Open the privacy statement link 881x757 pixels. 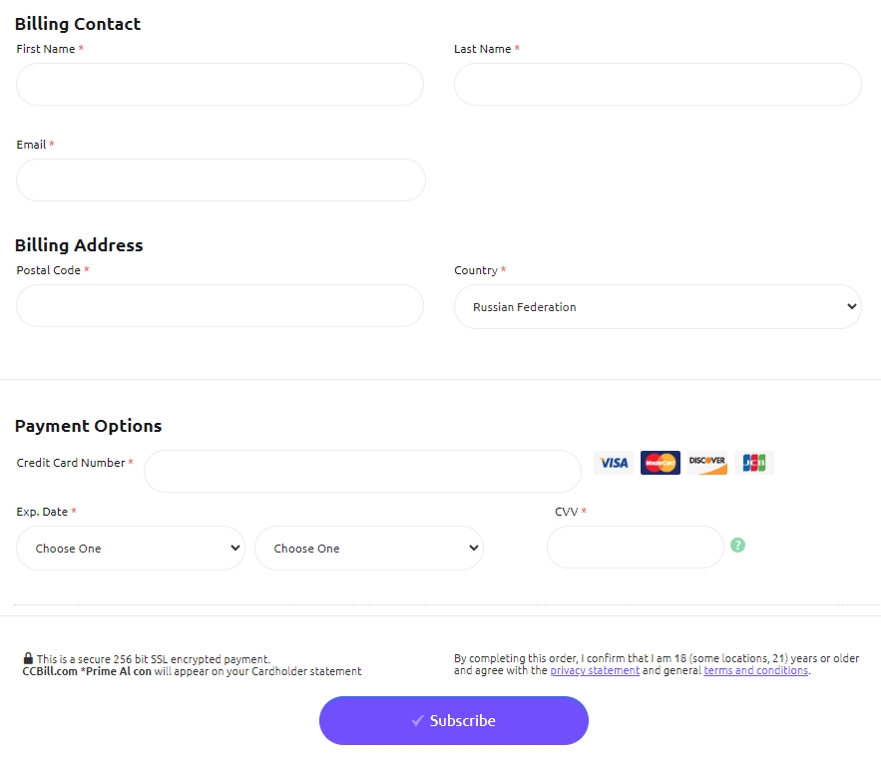(x=594, y=670)
